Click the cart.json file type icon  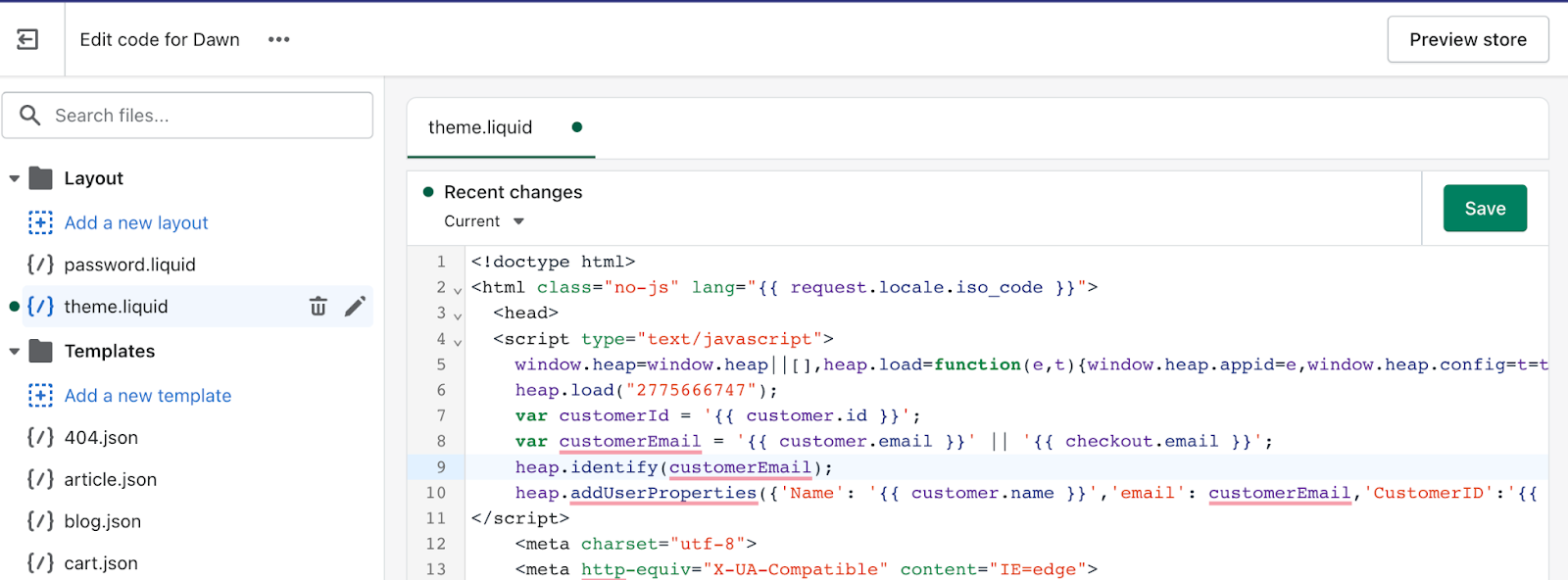click(x=40, y=563)
